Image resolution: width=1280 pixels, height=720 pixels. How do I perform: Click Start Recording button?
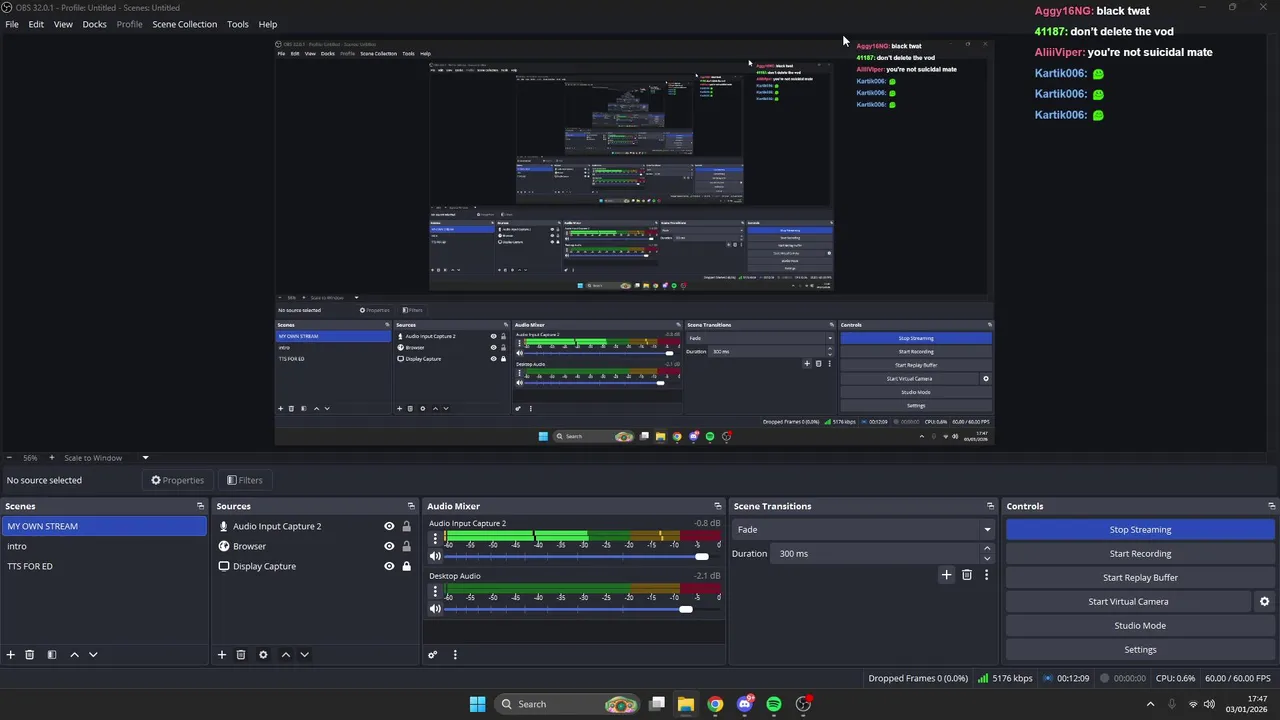pyautogui.click(x=1140, y=554)
